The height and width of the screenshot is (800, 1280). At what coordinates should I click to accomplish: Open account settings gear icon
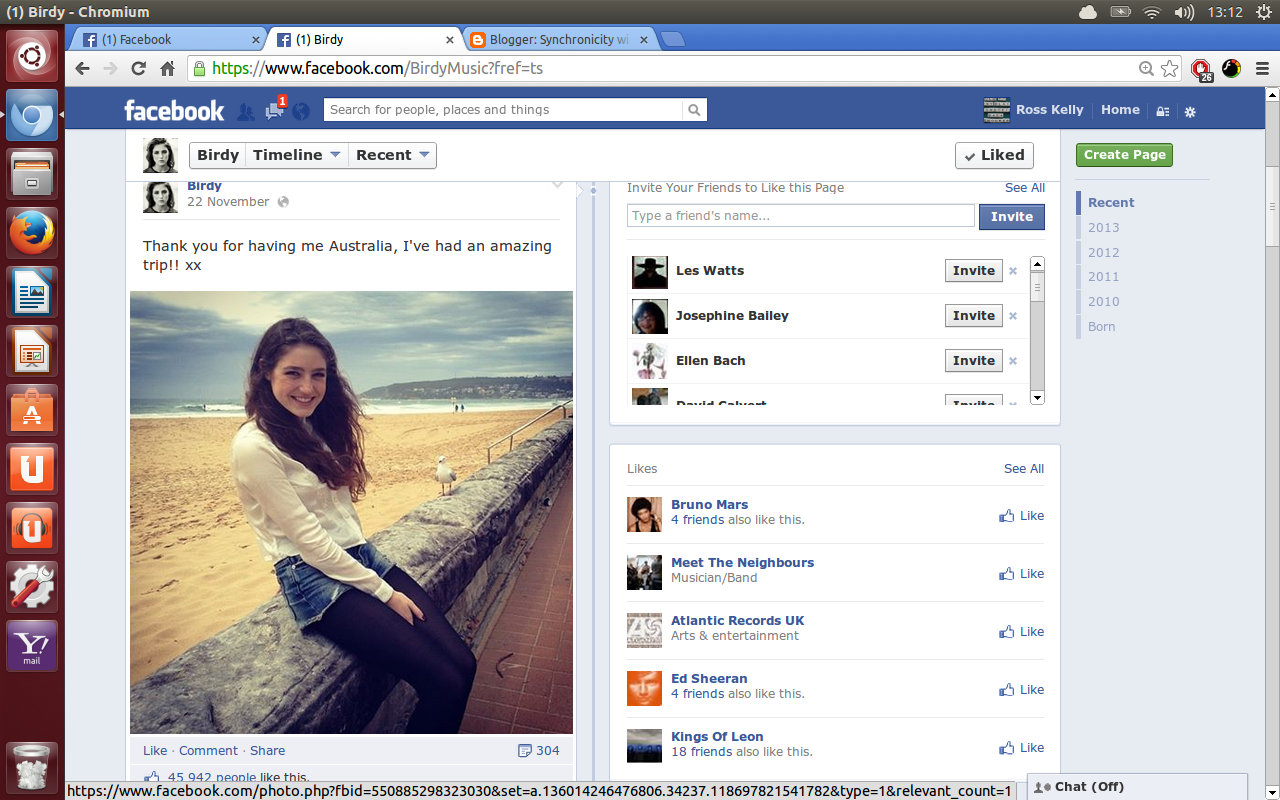[x=1190, y=111]
